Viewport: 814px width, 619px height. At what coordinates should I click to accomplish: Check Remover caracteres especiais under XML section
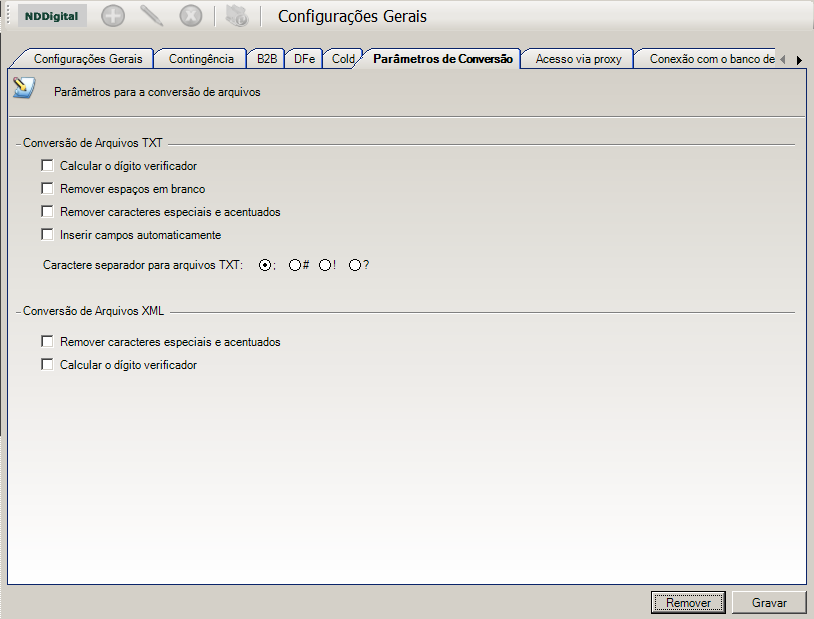(47, 342)
